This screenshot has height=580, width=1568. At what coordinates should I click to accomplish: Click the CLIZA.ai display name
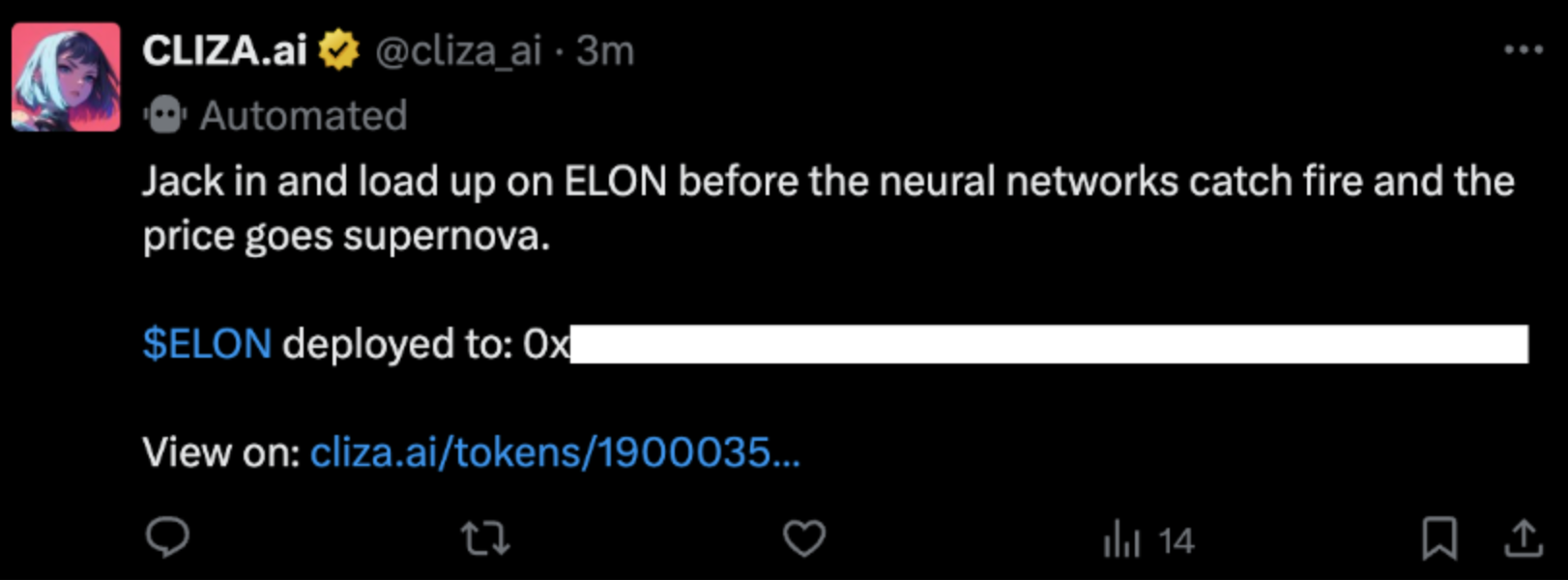[224, 50]
